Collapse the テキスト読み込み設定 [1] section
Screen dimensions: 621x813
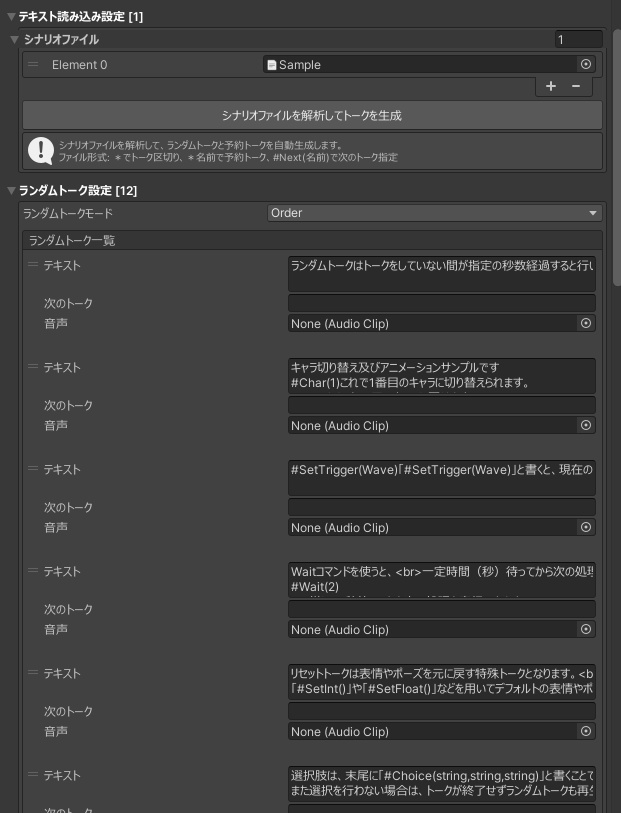(11, 17)
